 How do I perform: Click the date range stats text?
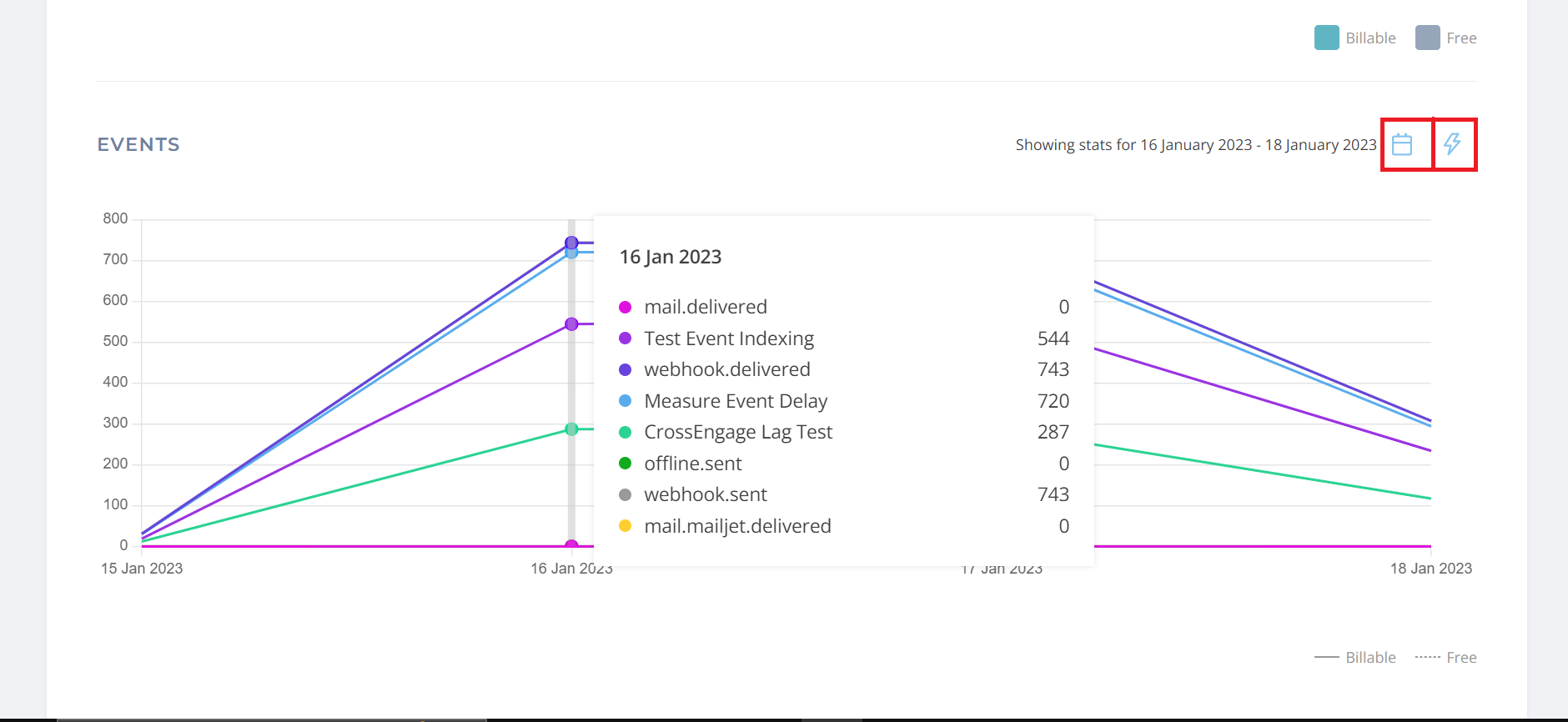1195,145
